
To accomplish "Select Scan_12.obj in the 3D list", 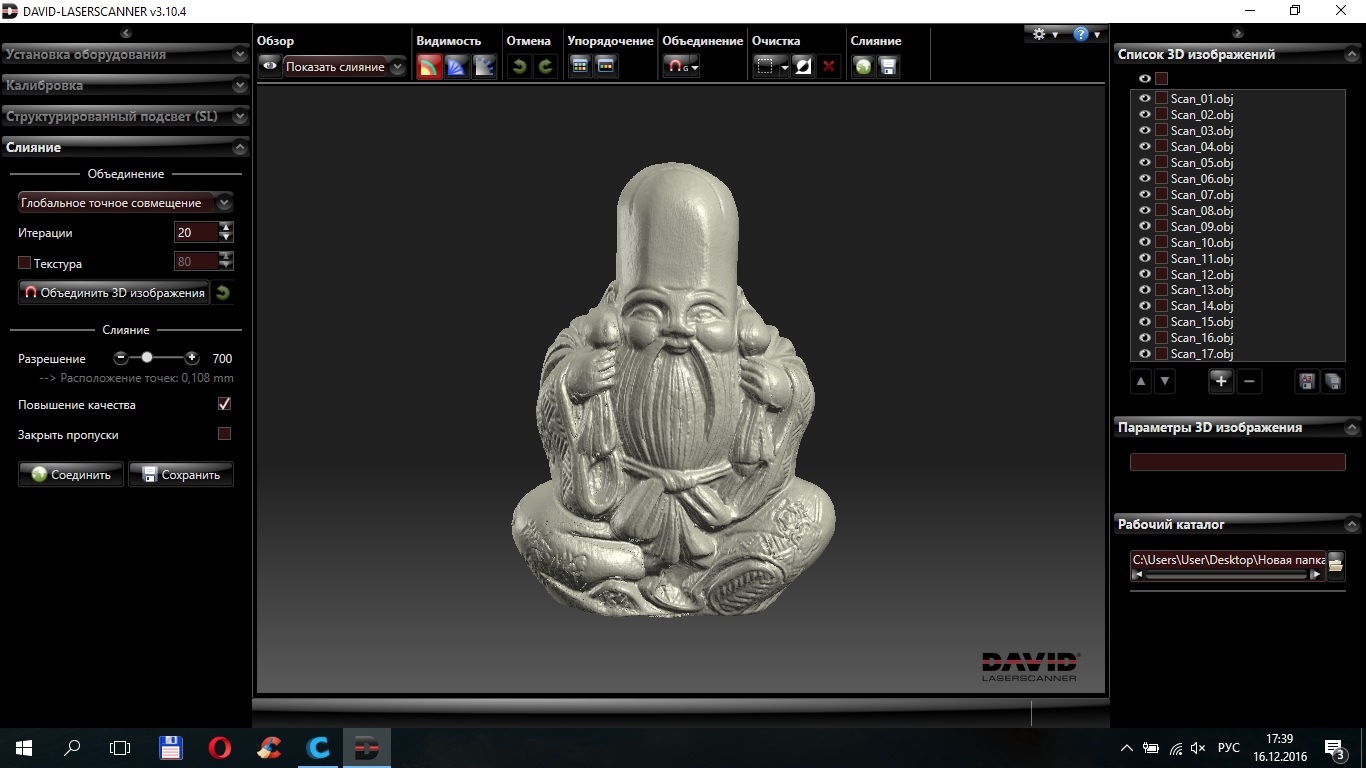I will point(1201,275).
